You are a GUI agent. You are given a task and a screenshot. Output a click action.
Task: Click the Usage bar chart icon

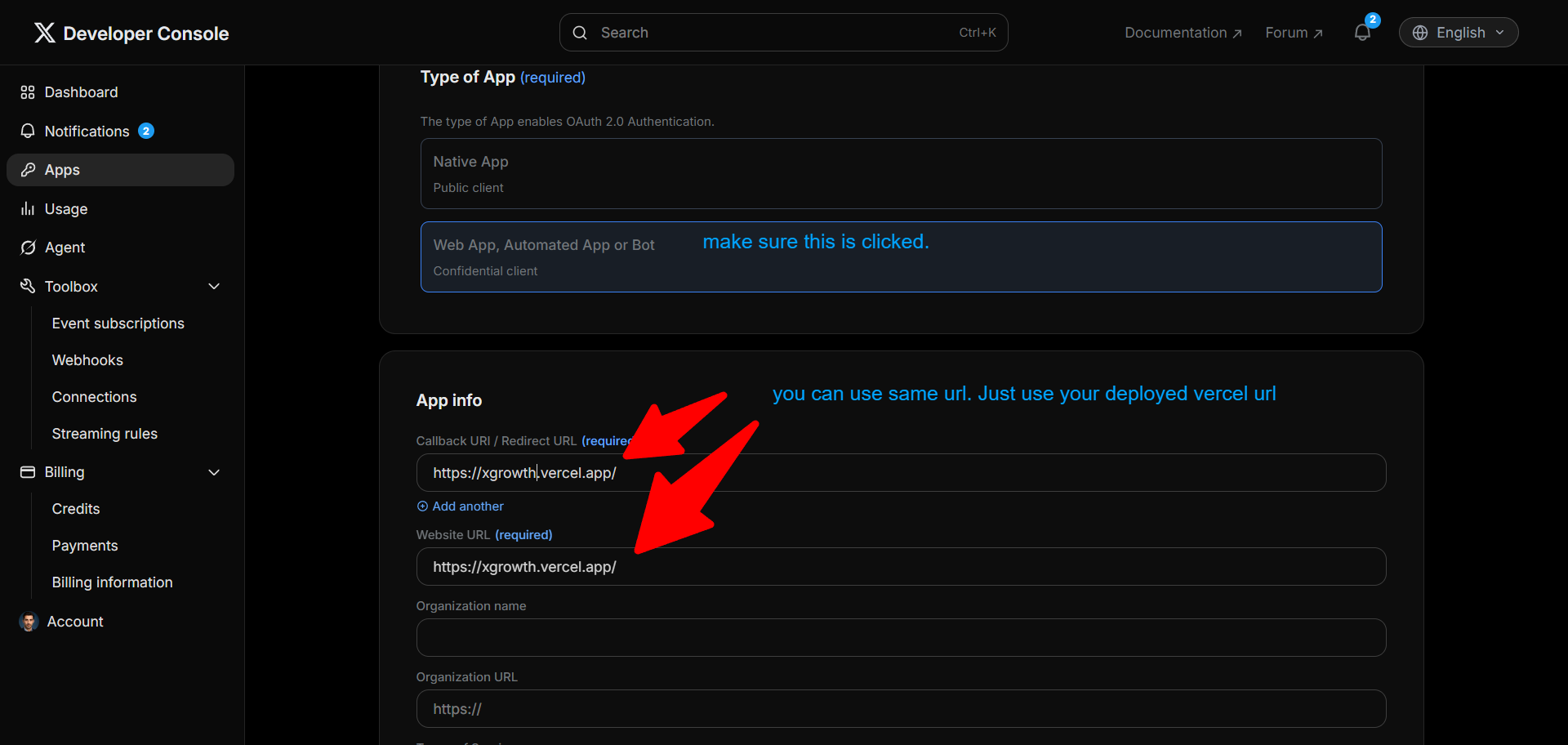point(28,208)
